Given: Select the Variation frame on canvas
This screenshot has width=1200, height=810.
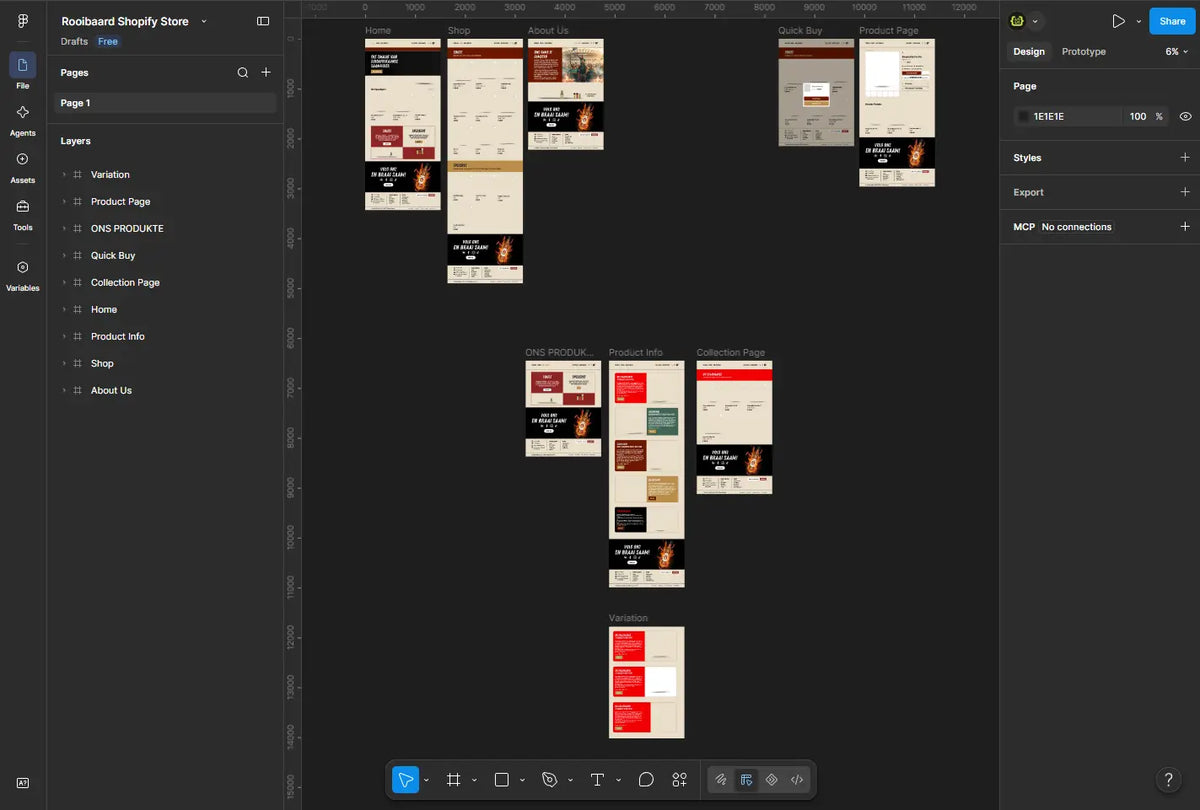Looking at the screenshot, I should click(646, 682).
